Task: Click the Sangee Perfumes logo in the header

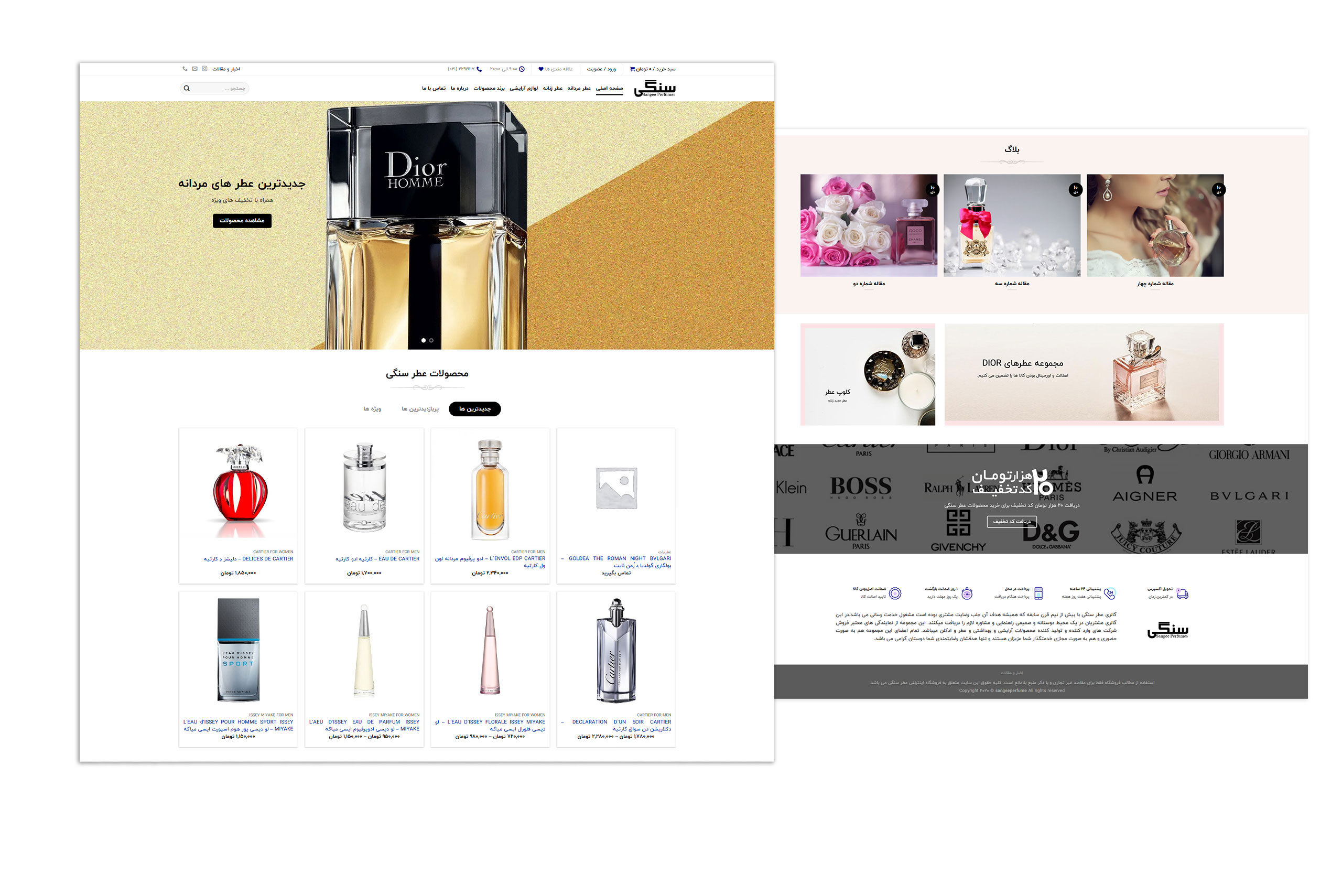Action: tap(655, 89)
